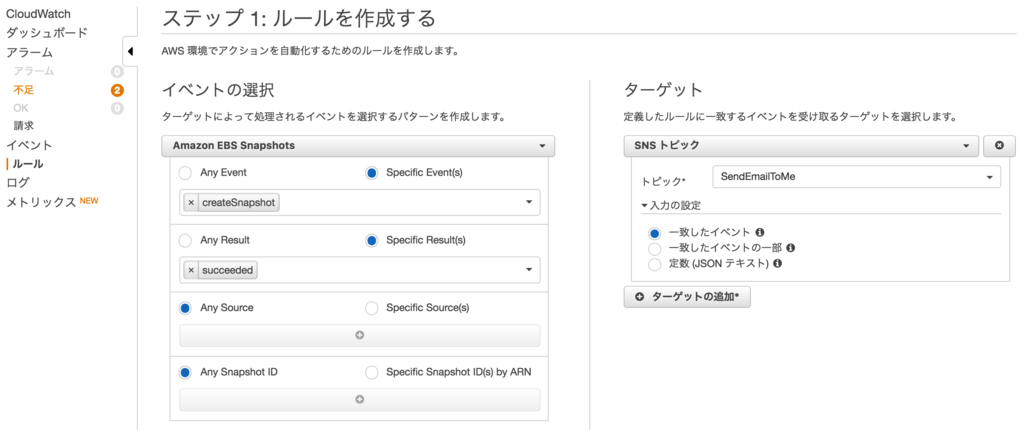Show info for 一致したイベントの一部 option
Screen dimensions: 1024x430
pyautogui.click(x=791, y=248)
